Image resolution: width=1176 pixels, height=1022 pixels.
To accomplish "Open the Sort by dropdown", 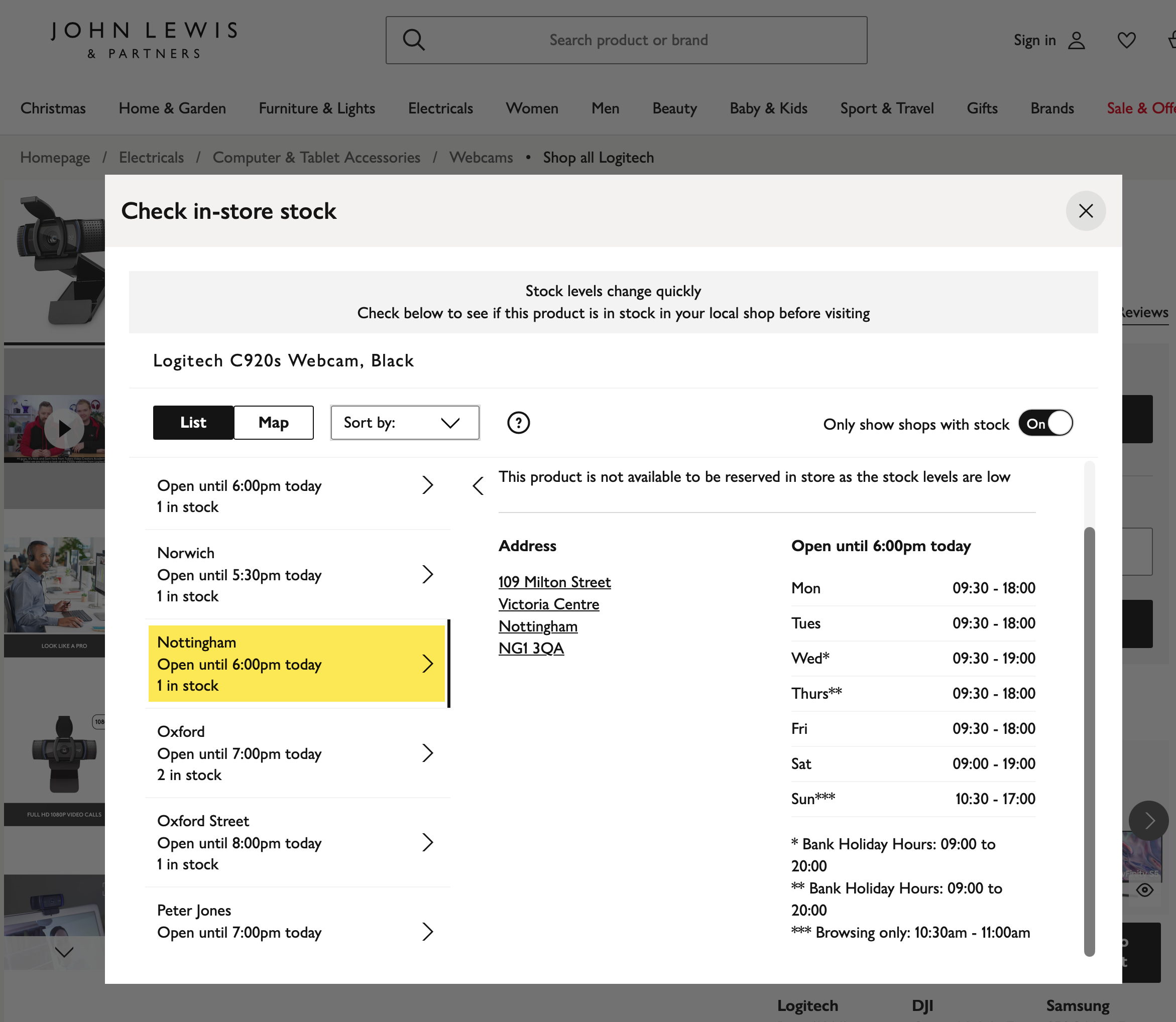I will click(x=405, y=423).
